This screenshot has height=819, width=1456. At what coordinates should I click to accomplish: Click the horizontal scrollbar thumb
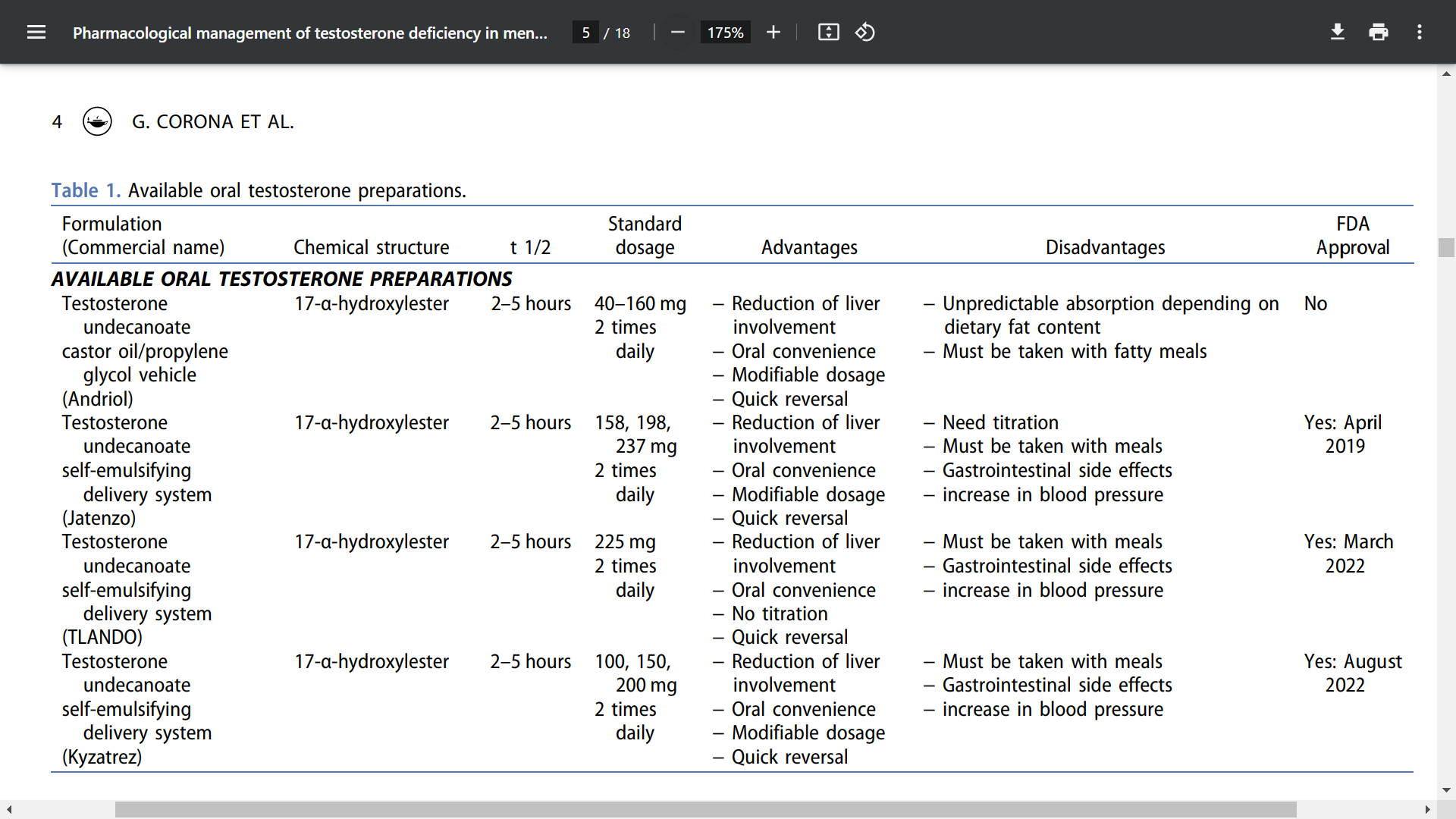[705, 809]
